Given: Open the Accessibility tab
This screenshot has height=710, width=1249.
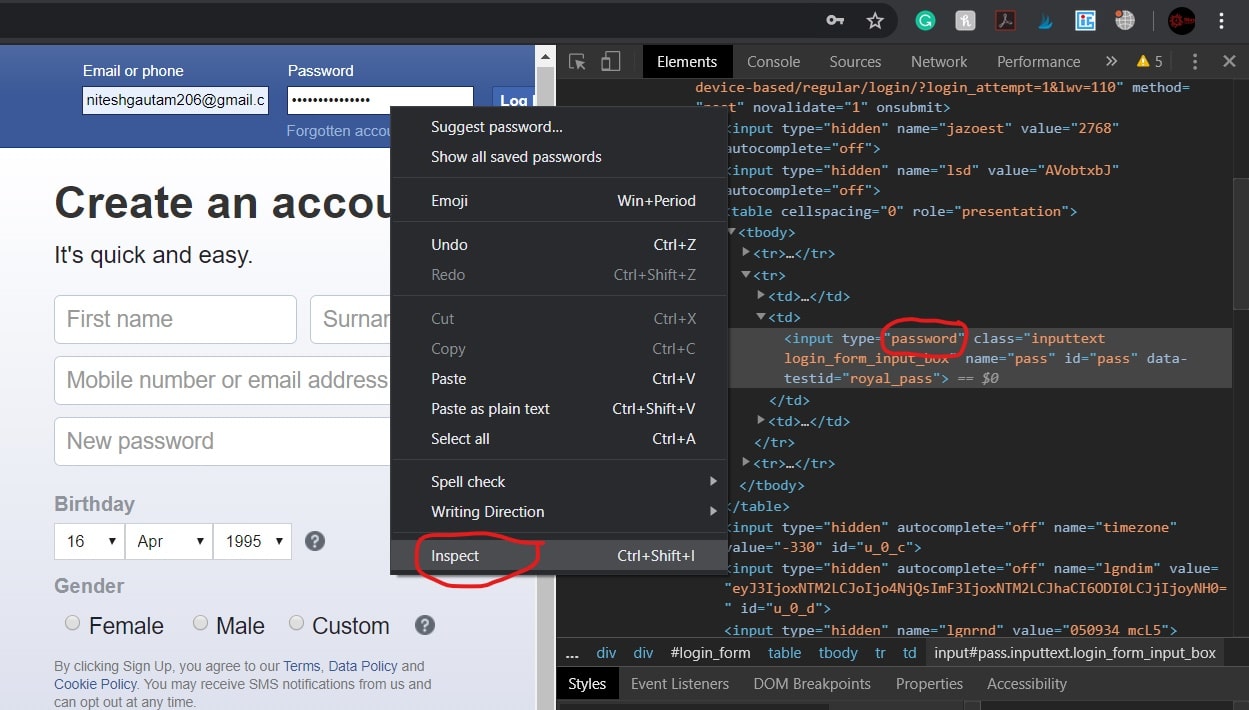Looking at the screenshot, I should [x=1027, y=684].
